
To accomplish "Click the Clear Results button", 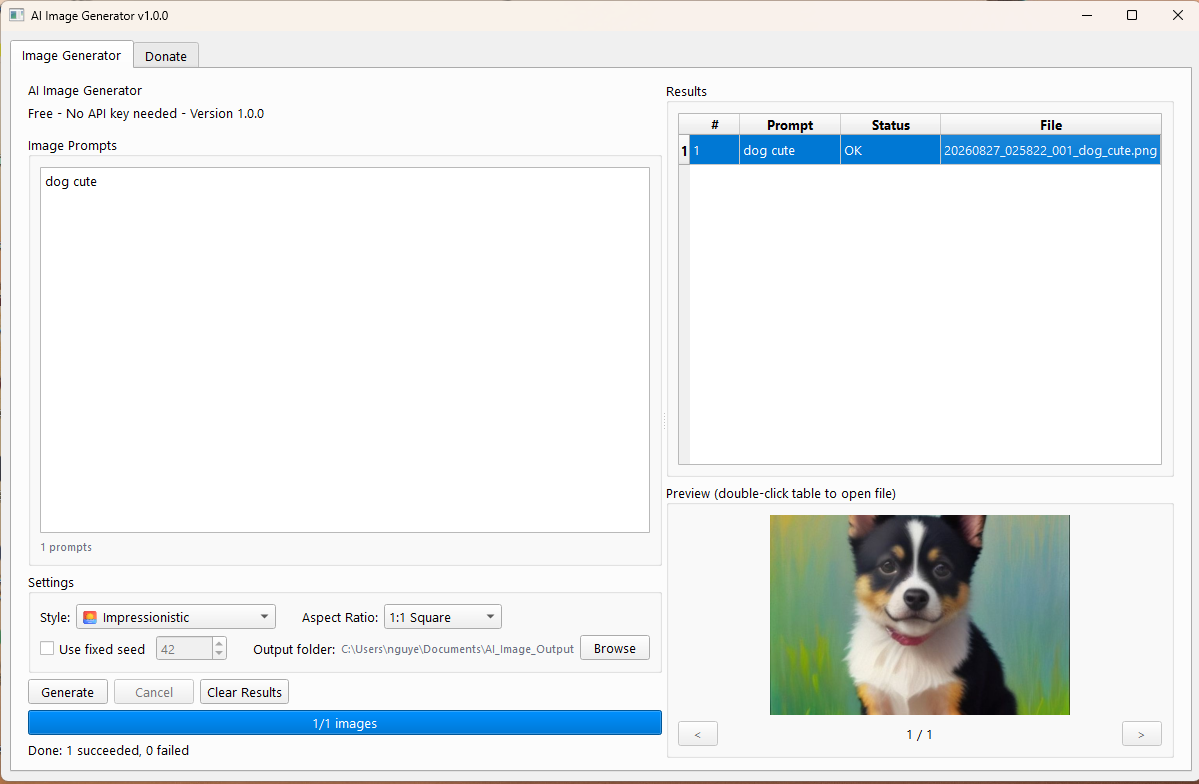I will pyautogui.click(x=245, y=691).
